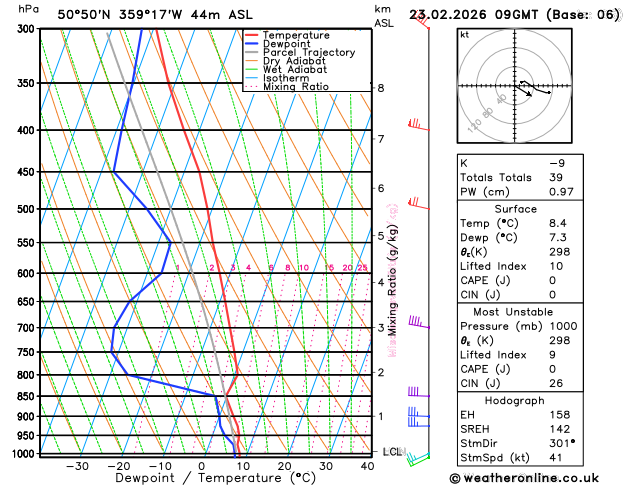Click the 850 hPa pressure label
This screenshot has height=486, width=629.
[28, 396]
